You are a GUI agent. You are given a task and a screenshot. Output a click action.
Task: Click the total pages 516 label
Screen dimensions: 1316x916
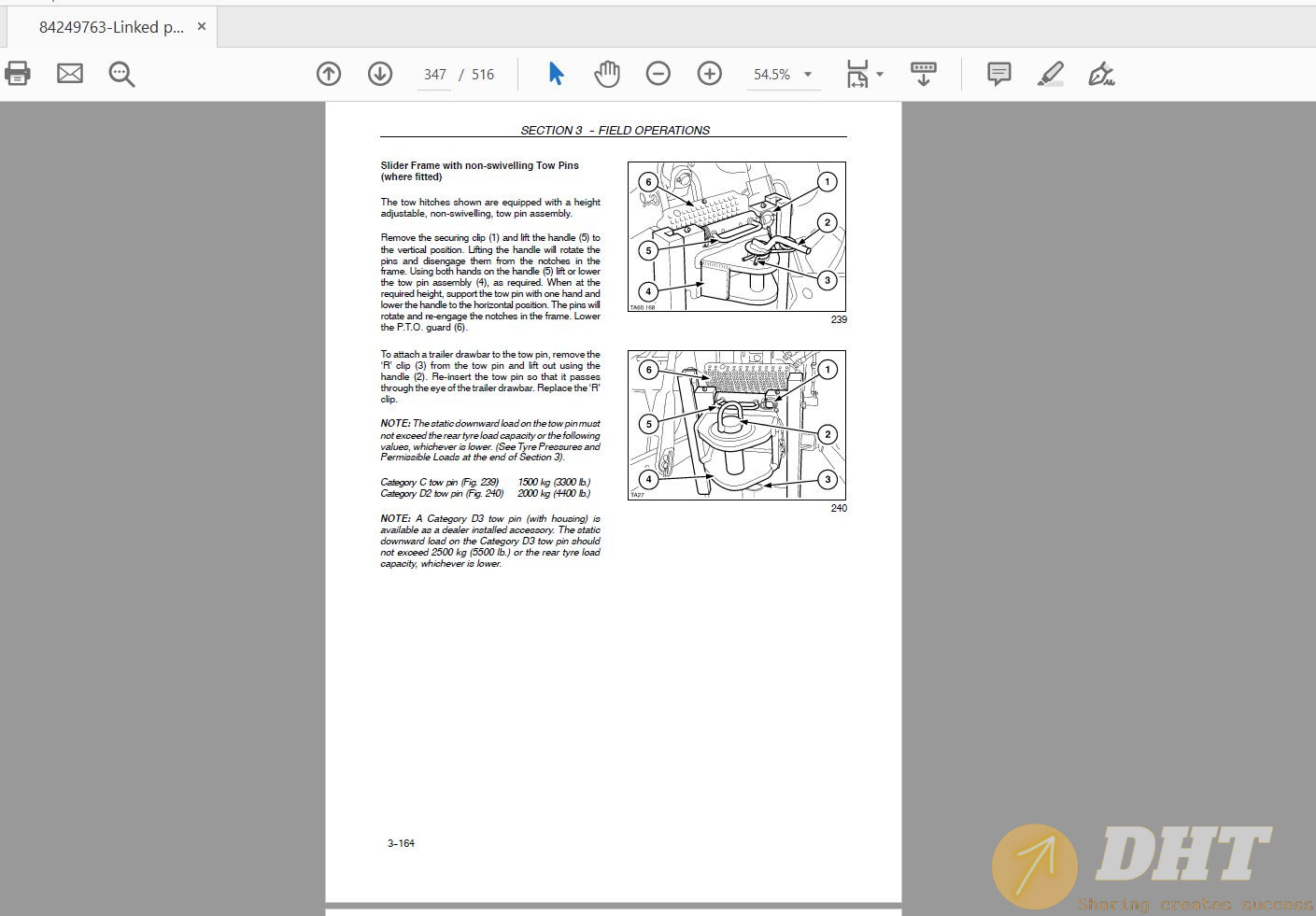[x=483, y=75]
